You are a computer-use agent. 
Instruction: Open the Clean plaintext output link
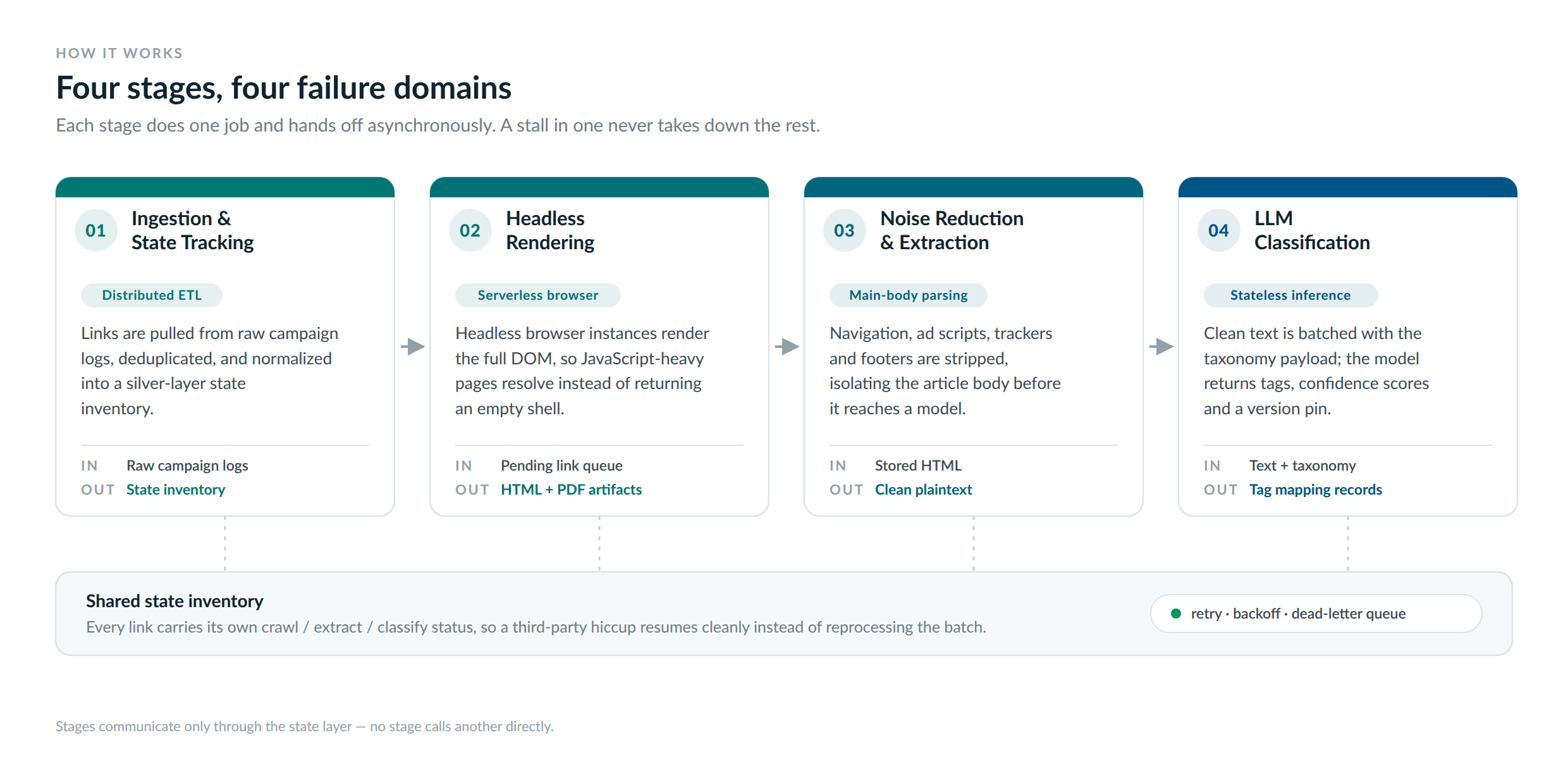coord(924,490)
